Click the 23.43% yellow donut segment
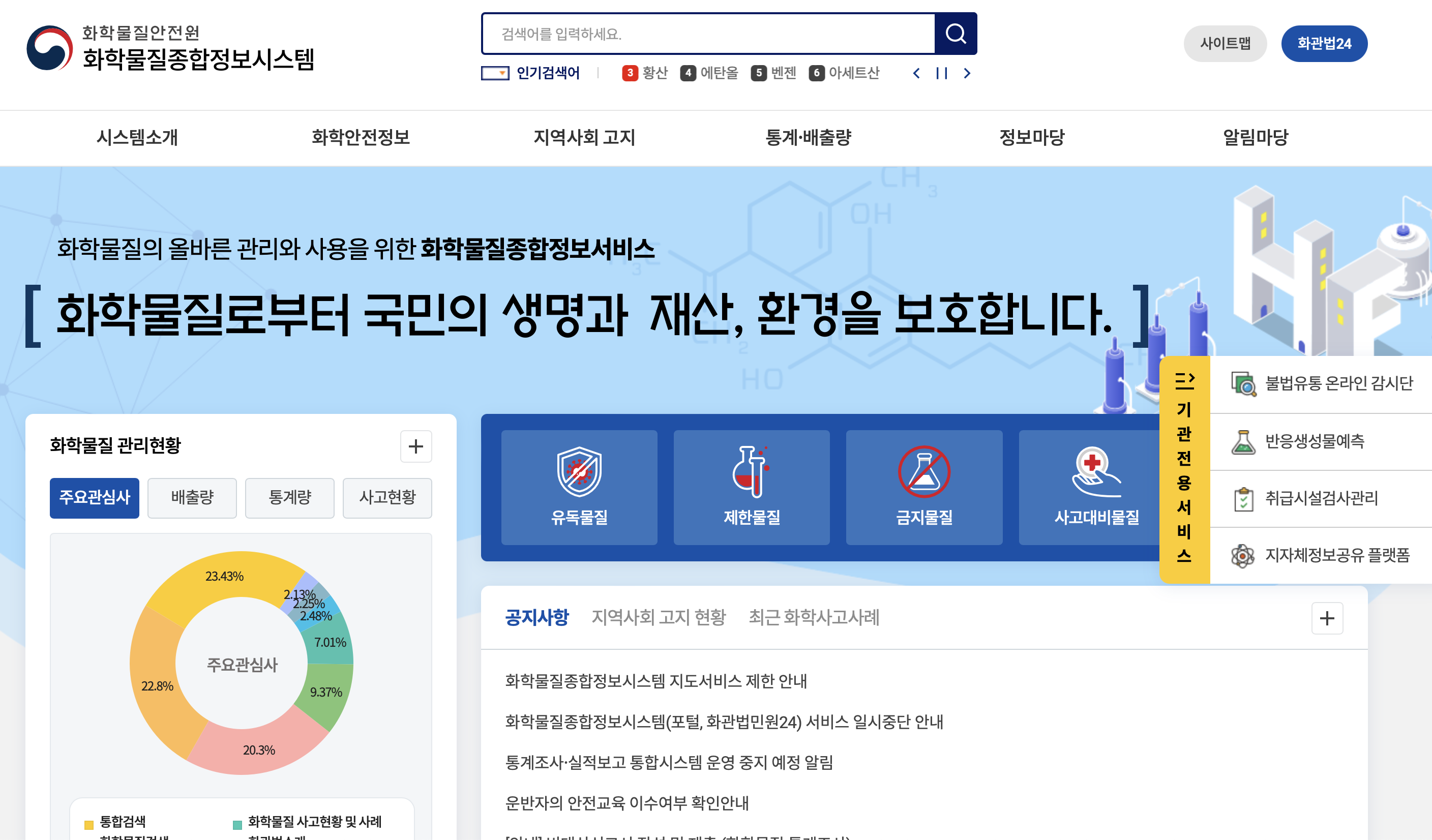This screenshot has width=1432, height=840. coord(224,576)
